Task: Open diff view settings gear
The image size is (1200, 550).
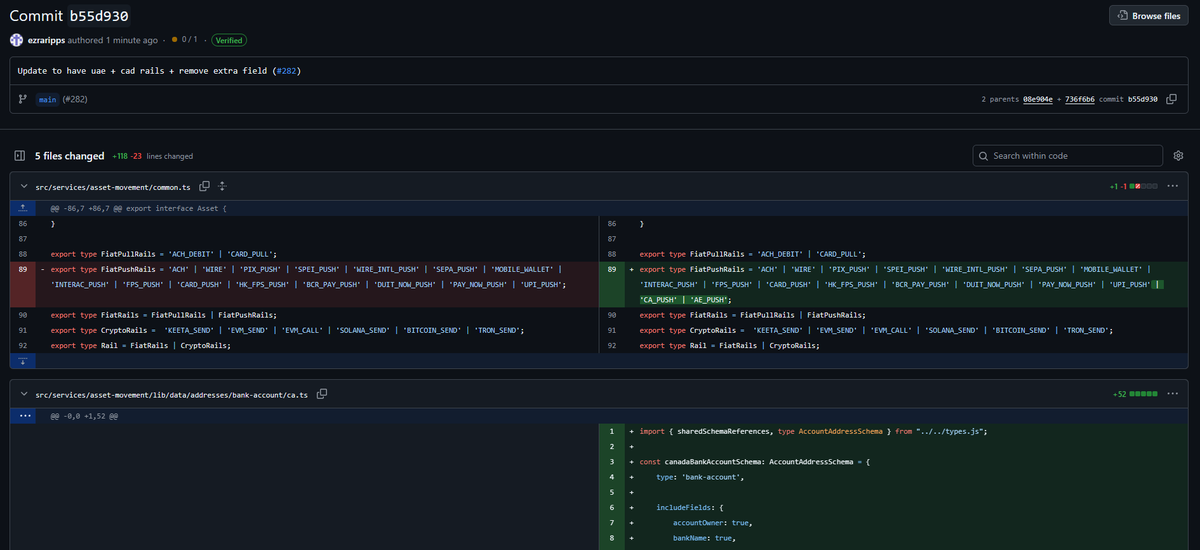Action: (x=1178, y=156)
